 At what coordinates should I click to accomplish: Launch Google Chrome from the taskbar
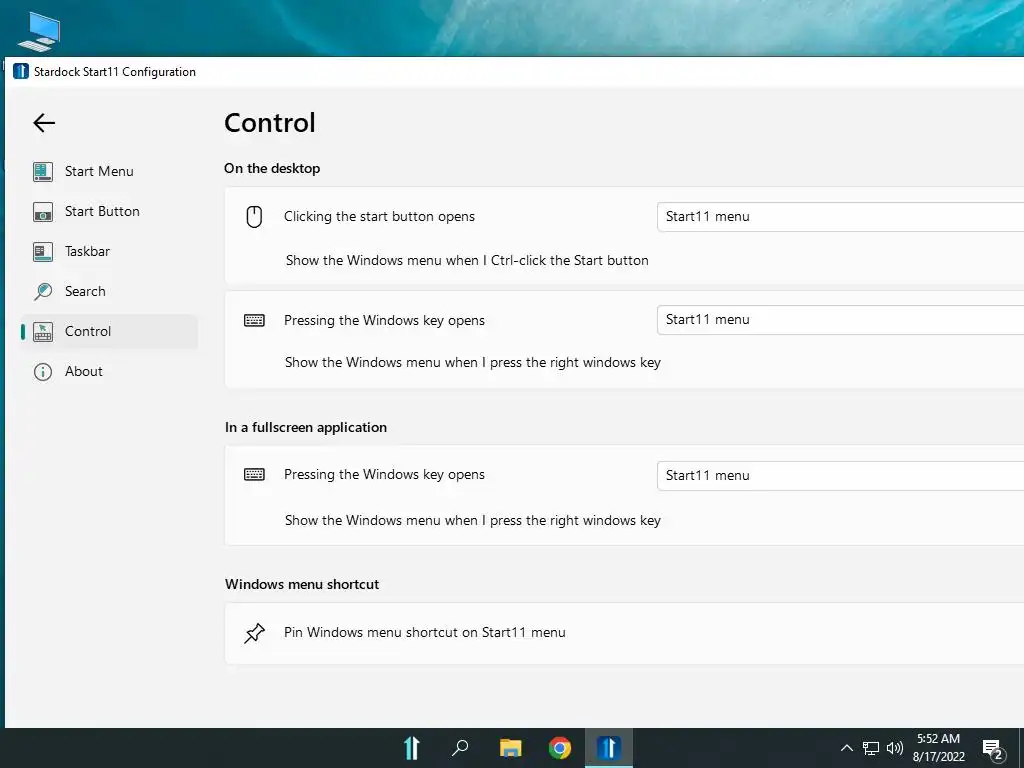560,748
